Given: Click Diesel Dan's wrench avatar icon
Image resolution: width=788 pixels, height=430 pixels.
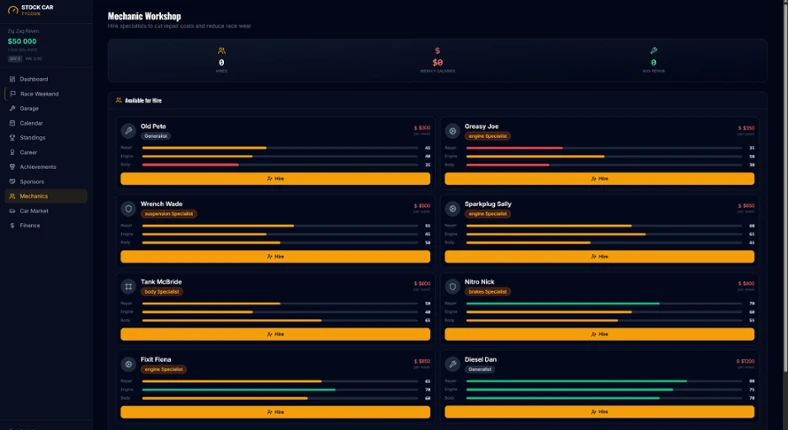Looking at the screenshot, I should pos(452,364).
